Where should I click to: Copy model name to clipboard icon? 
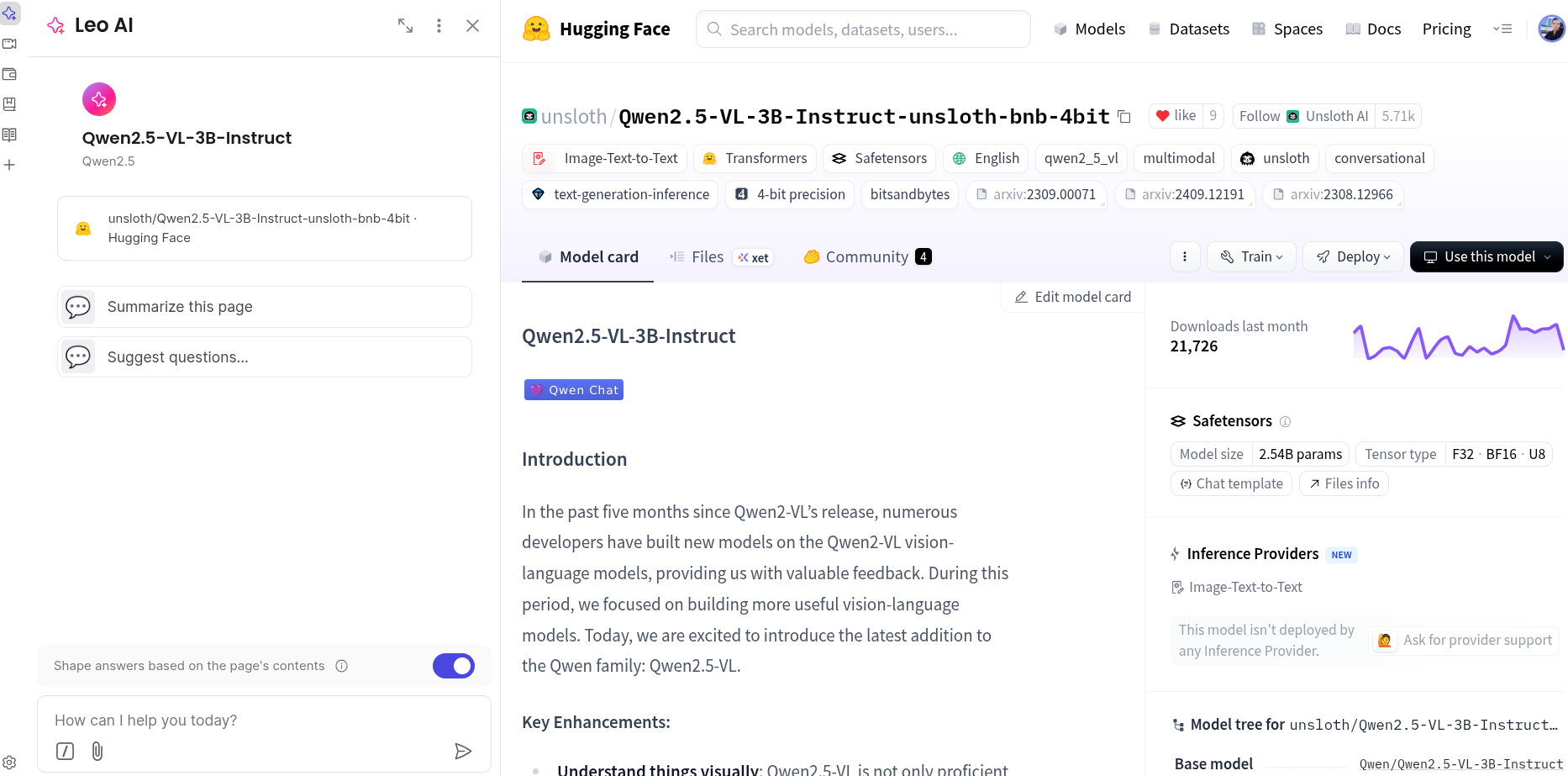point(1124,117)
